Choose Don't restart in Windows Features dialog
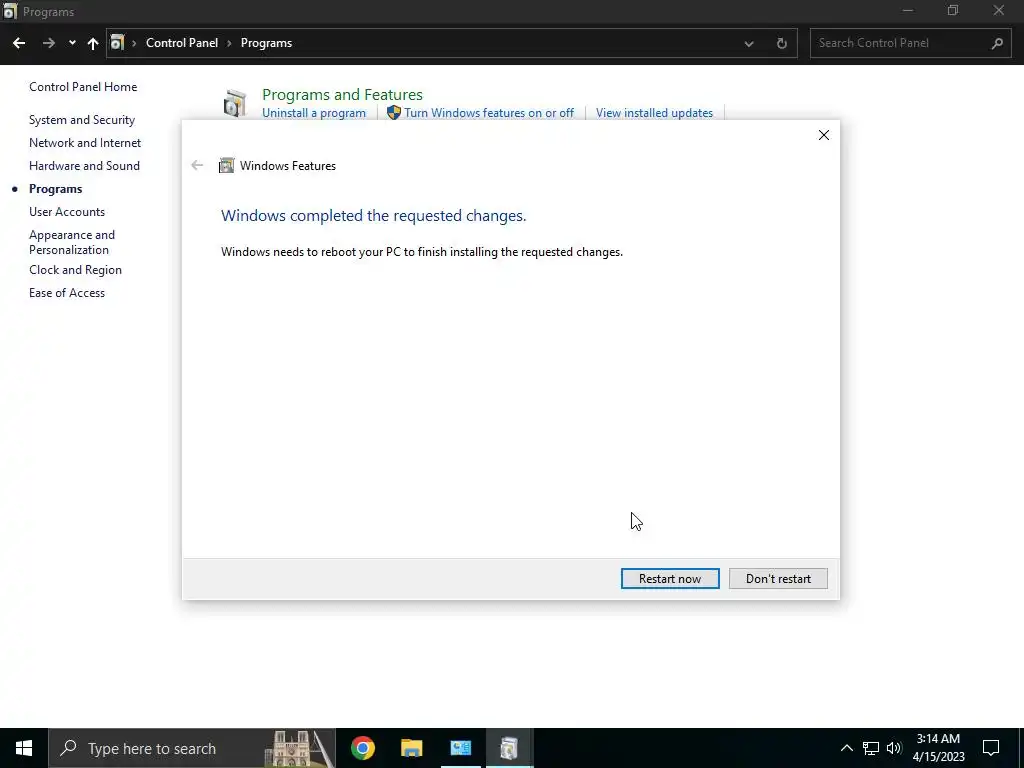1024x768 pixels. click(x=778, y=579)
